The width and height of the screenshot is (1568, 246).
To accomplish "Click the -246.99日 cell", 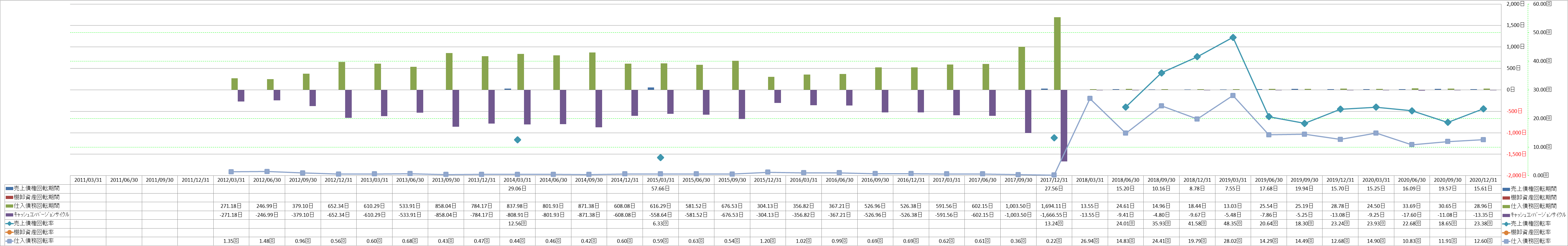I will click(267, 215).
